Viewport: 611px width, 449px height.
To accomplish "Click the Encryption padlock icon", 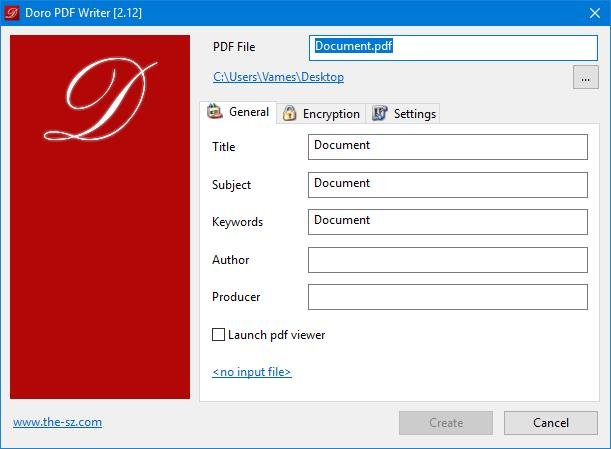I will tap(289, 113).
